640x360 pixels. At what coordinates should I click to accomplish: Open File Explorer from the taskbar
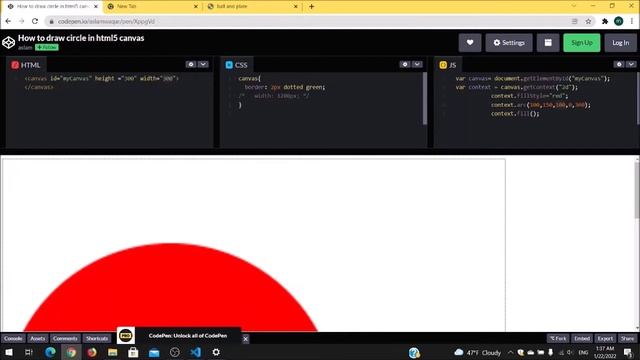[113, 352]
